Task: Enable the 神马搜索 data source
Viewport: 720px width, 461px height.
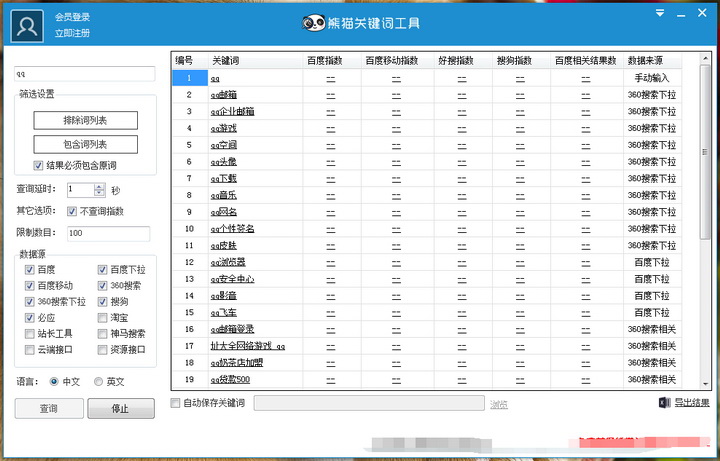Action: [102, 334]
